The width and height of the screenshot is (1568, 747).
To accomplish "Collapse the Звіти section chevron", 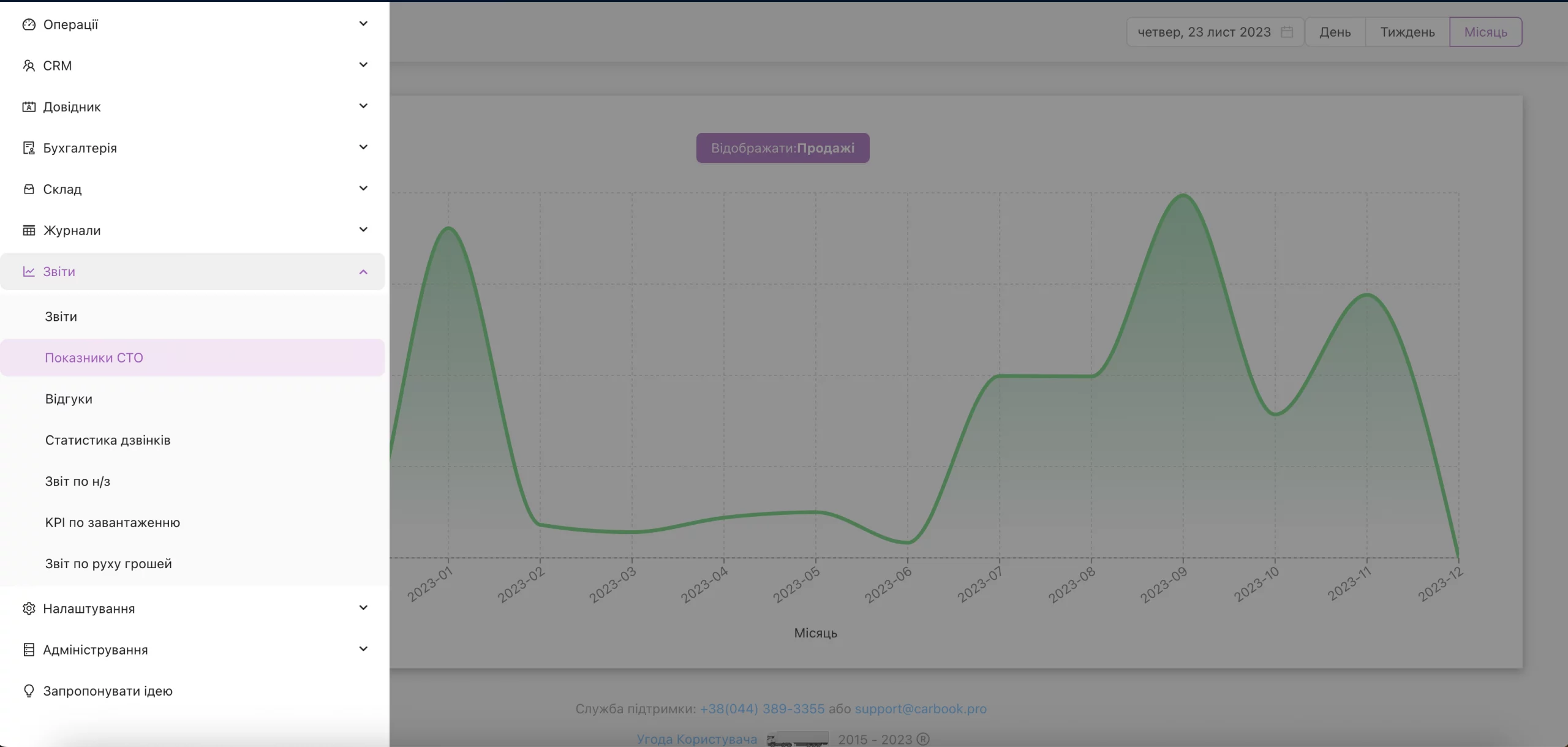I will [363, 272].
